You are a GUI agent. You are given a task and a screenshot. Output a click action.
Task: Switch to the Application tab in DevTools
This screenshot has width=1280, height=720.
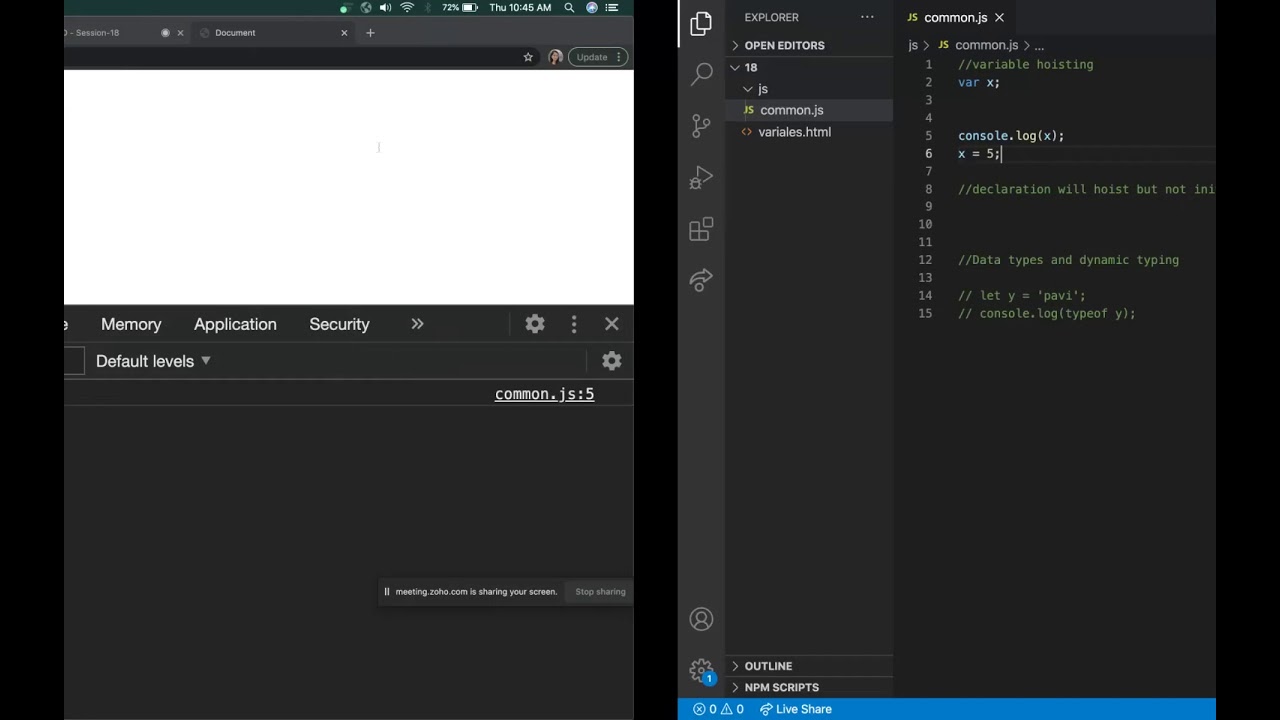[x=235, y=324]
